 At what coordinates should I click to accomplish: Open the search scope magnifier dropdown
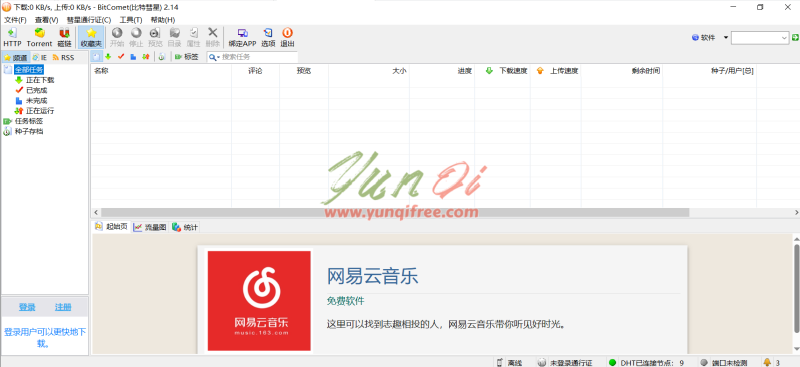click(214, 57)
